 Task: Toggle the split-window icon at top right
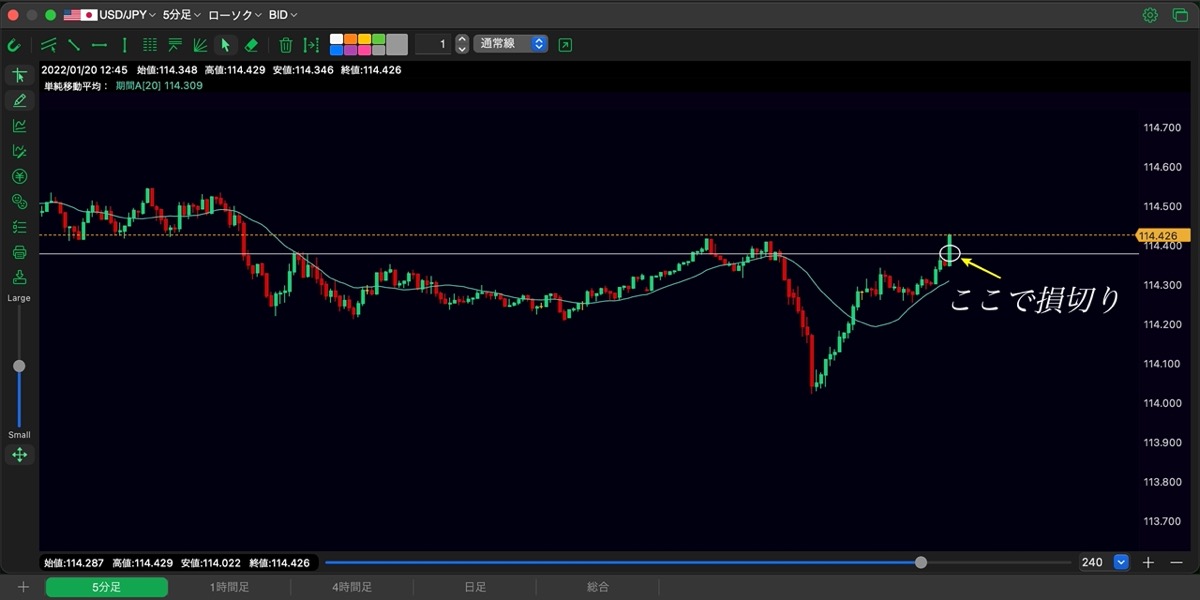(x=1178, y=15)
